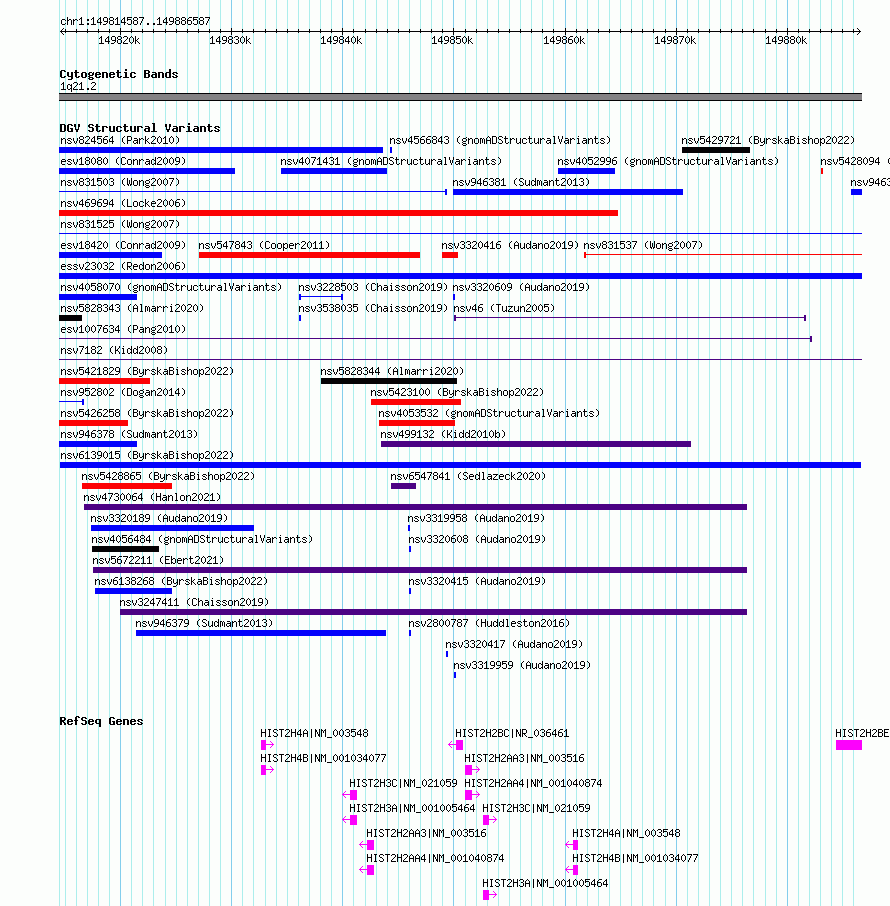Open nsv4058070 gnomADStructuralVariants label
This screenshot has width=890, height=906.
171,287
